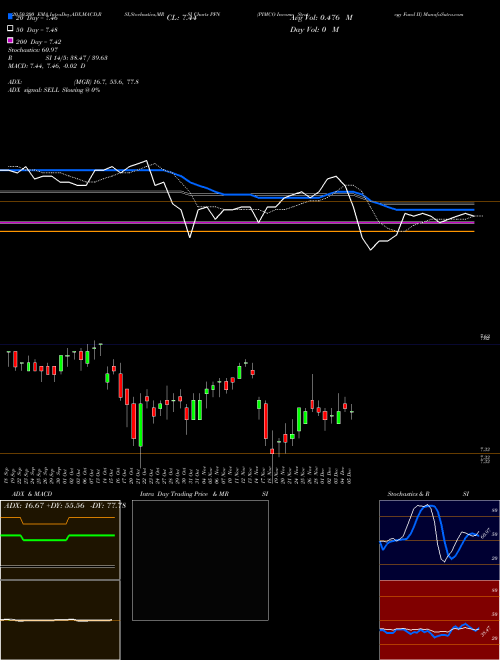The height and width of the screenshot is (660, 500).
Task: Open the ADX indicator chart panel
Action: pos(60,540)
